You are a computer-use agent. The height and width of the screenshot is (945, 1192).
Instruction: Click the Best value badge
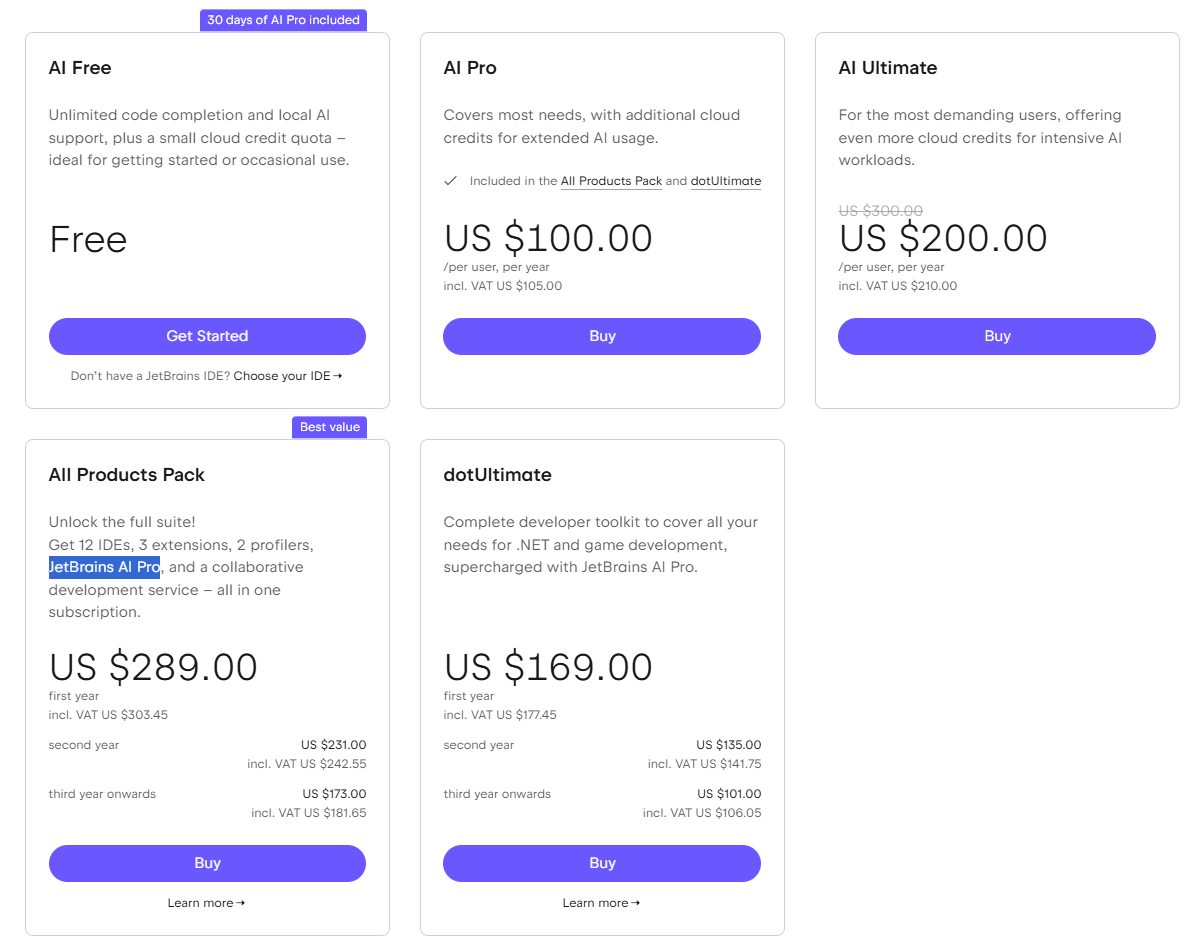(329, 427)
